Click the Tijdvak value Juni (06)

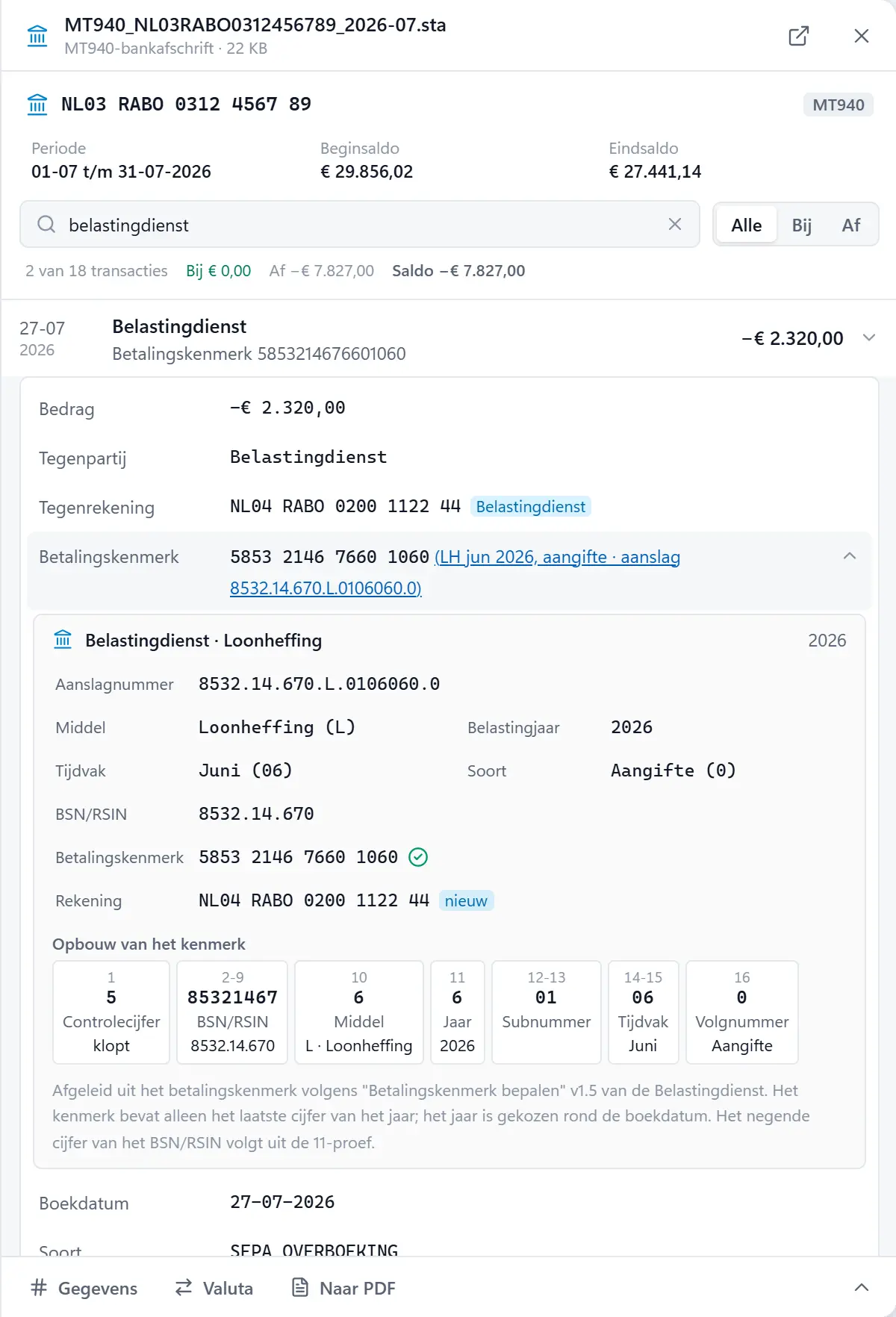tap(246, 770)
